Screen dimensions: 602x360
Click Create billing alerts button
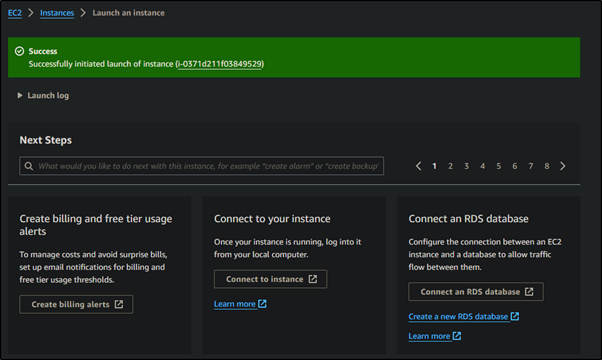pyautogui.click(x=76, y=304)
